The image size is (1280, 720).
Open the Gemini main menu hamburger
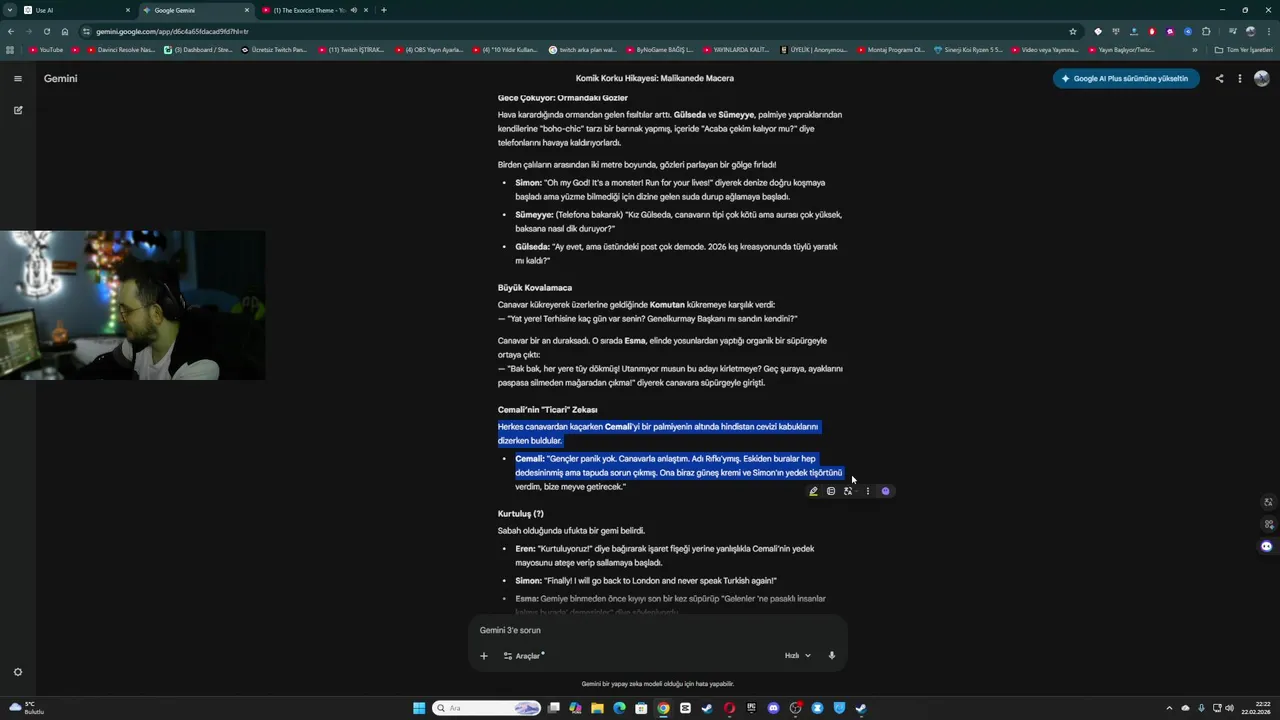(17, 78)
